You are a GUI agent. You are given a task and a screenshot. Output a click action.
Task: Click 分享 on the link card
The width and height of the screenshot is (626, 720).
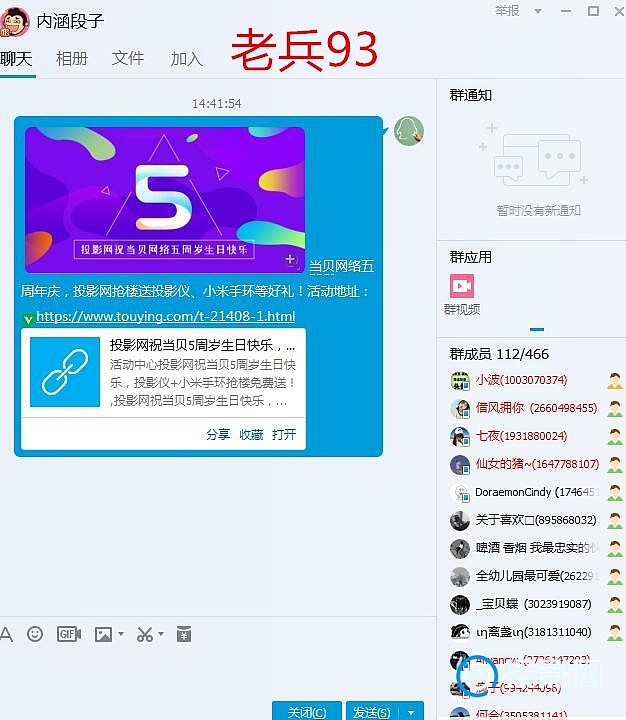218,434
